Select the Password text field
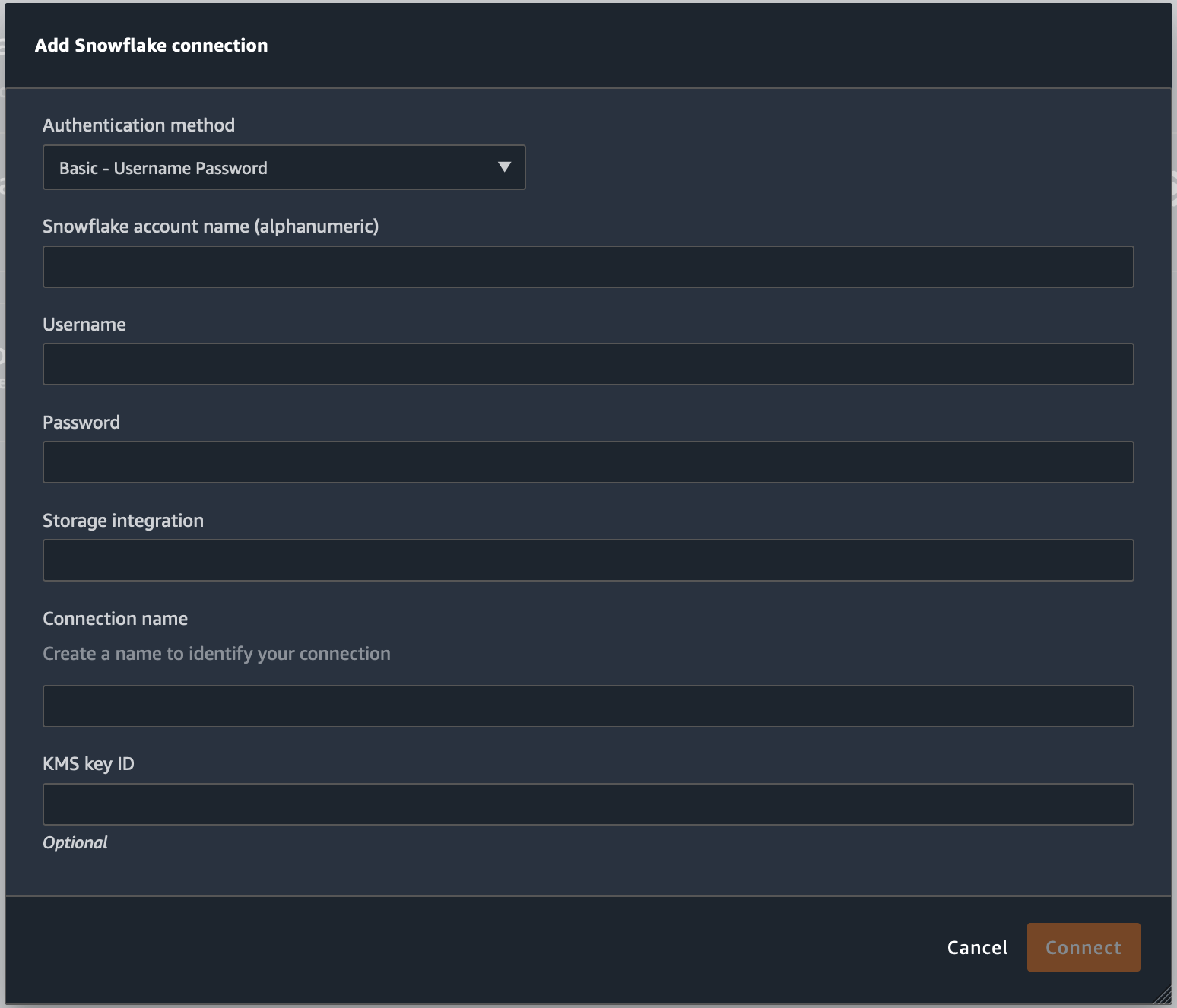The image size is (1177, 1008). (x=588, y=462)
